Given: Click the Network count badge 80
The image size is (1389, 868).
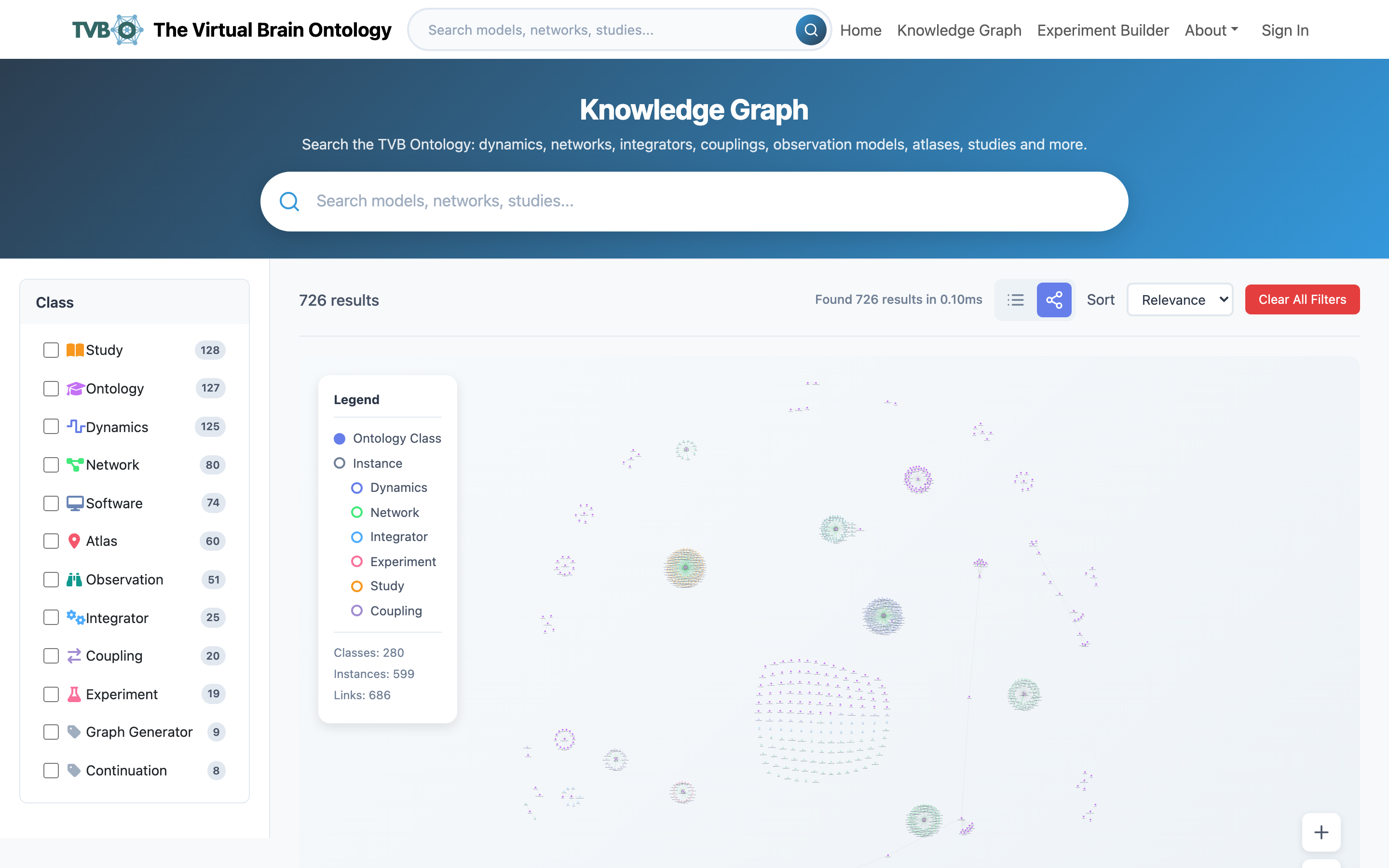Looking at the screenshot, I should click(212, 465).
